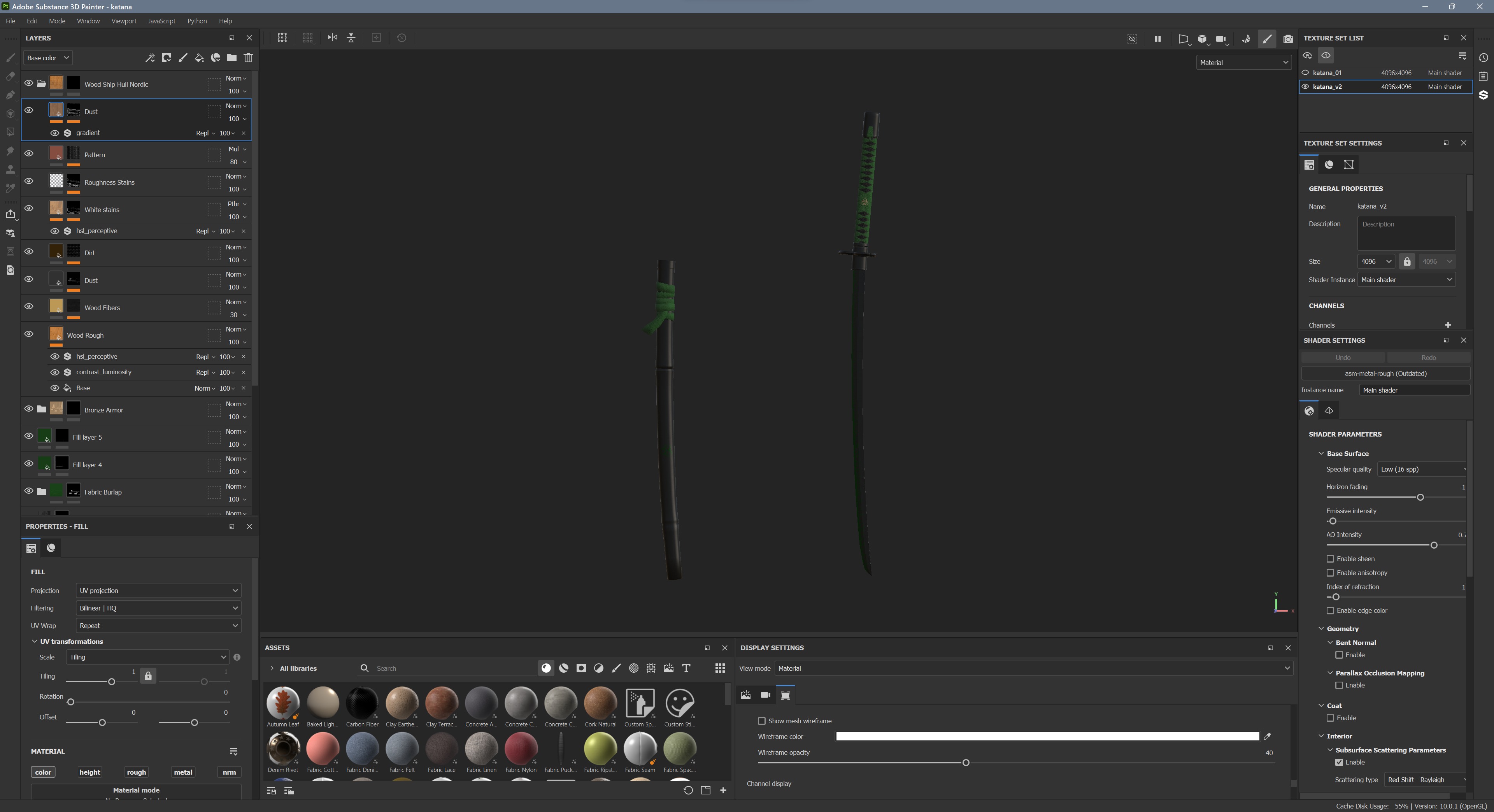Switch to camera settings tab in Display Settings
The height and width of the screenshot is (812, 1494).
point(766,695)
